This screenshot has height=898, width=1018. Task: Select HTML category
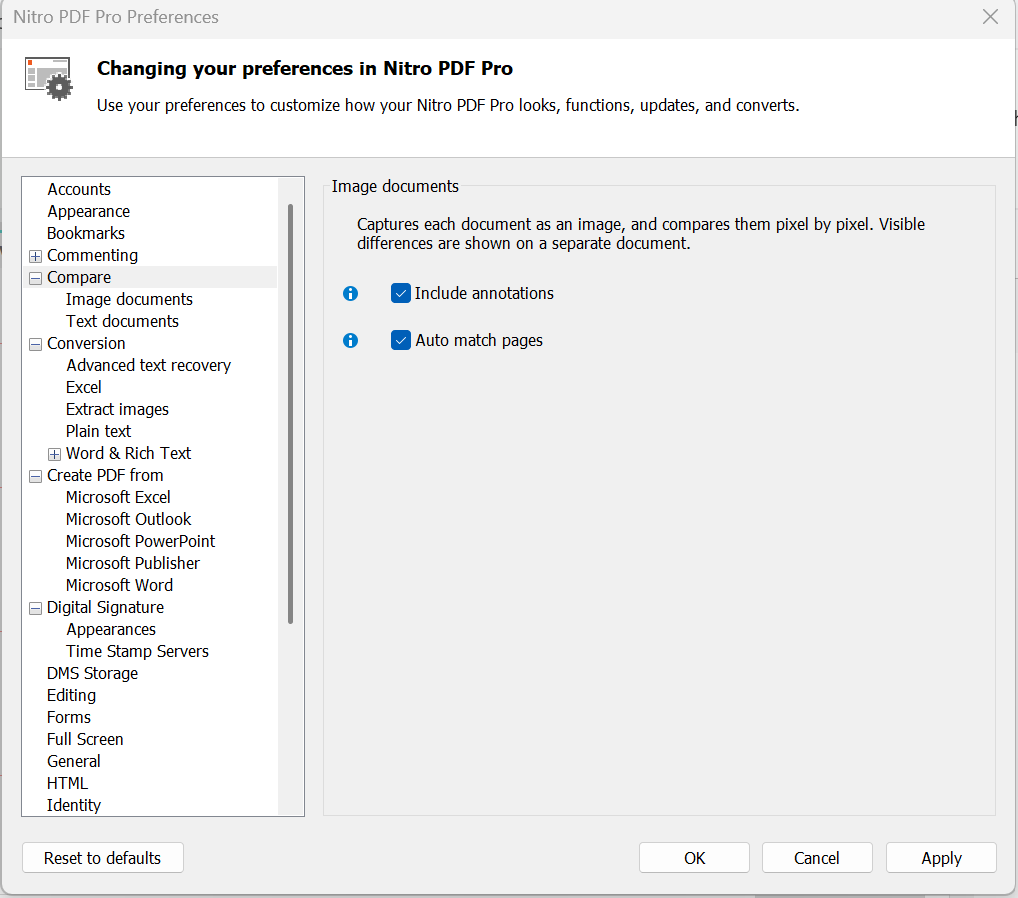tap(67, 784)
